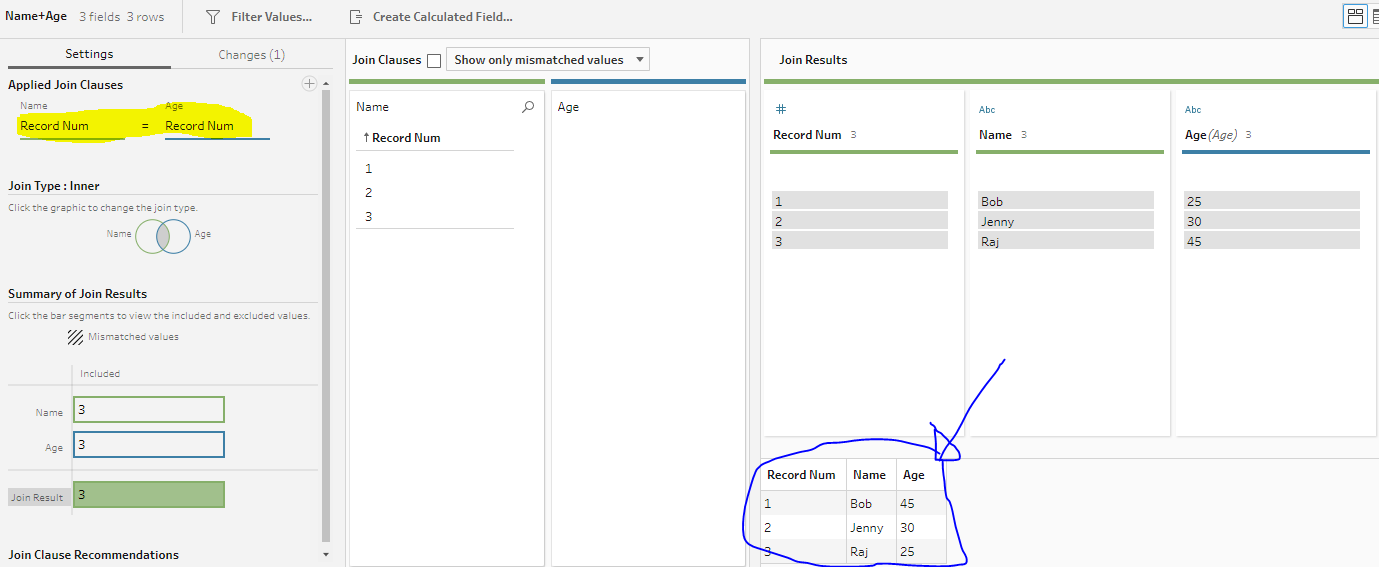The image size is (1379, 567).
Task: Click the Abc data type icon above Name
Action: (987, 110)
